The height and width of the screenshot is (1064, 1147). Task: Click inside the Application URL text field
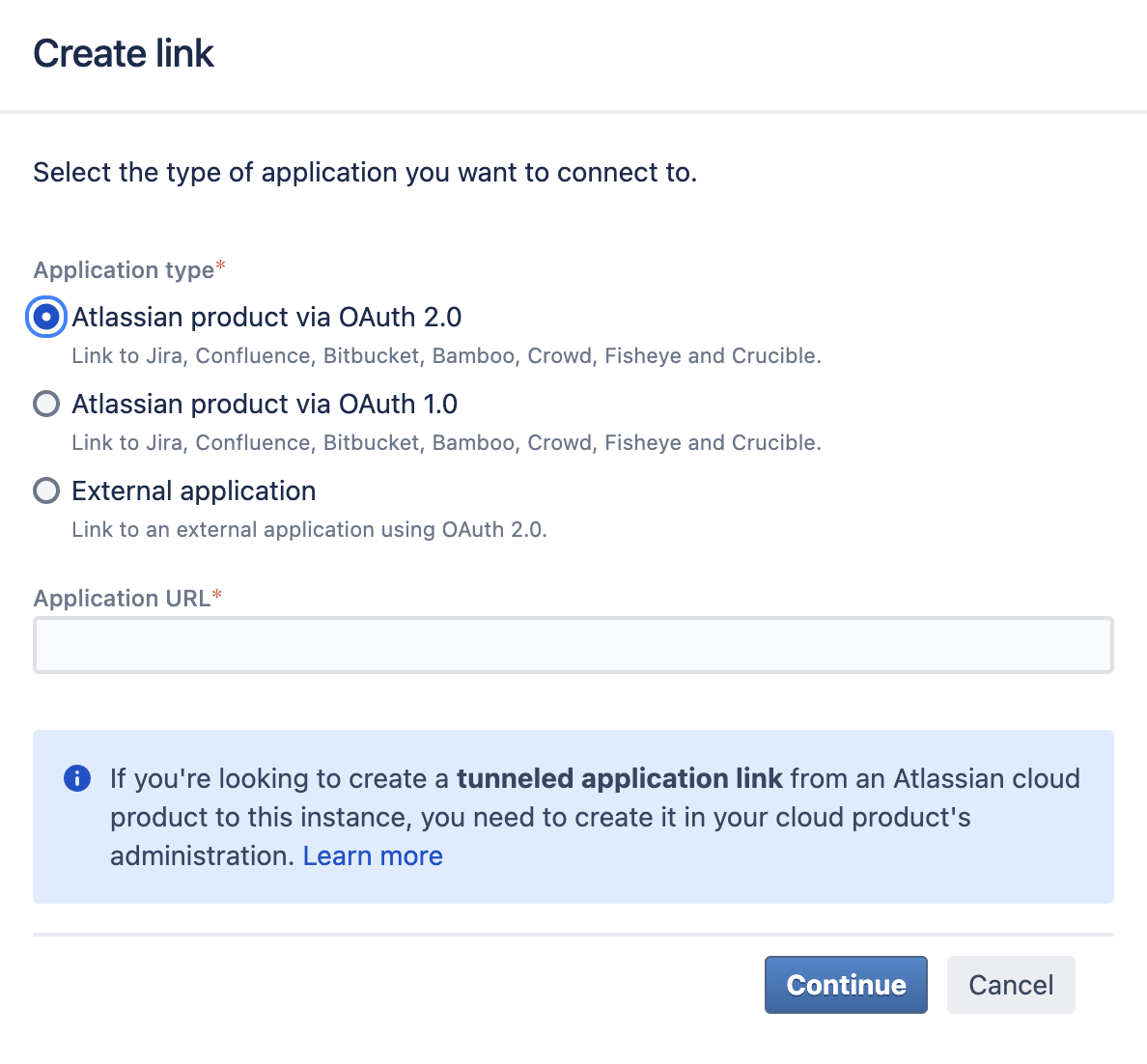pyautogui.click(x=573, y=645)
